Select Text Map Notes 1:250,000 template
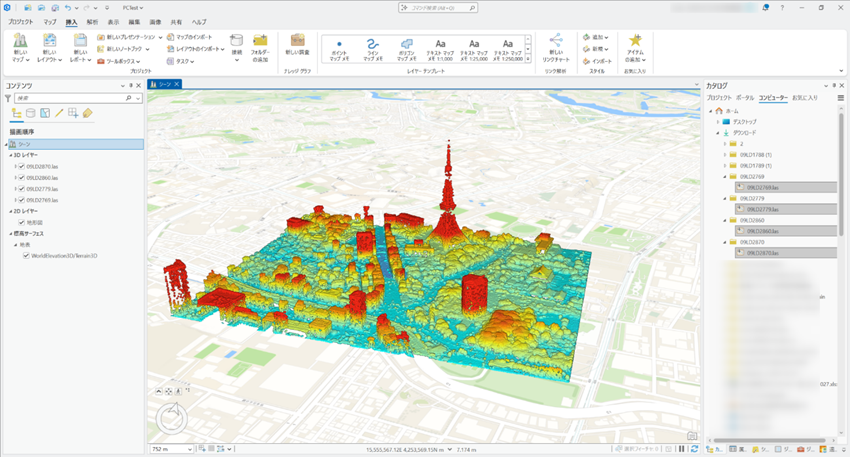This screenshot has width=850, height=457. (x=507, y=49)
